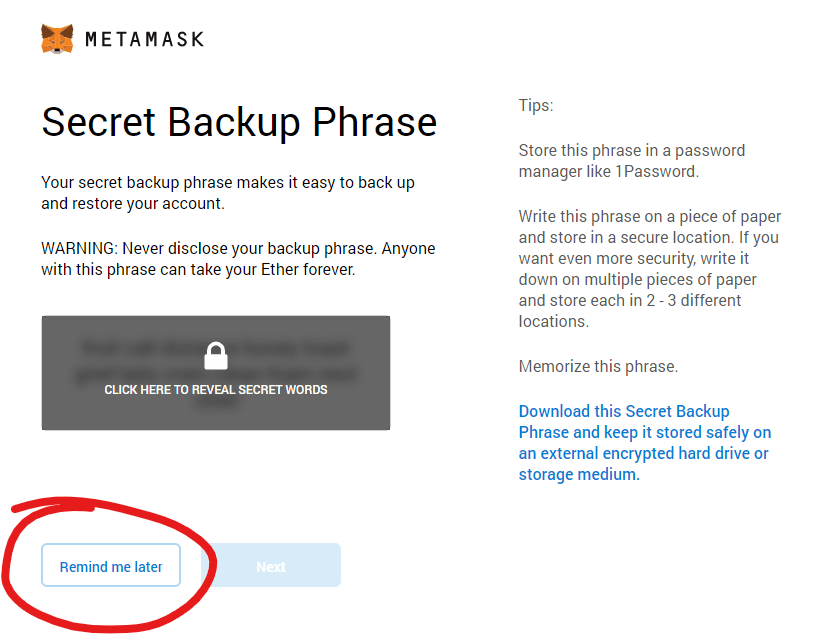The width and height of the screenshot is (832, 644).
Task: Select the WARNING paragraph text
Action: [238, 259]
